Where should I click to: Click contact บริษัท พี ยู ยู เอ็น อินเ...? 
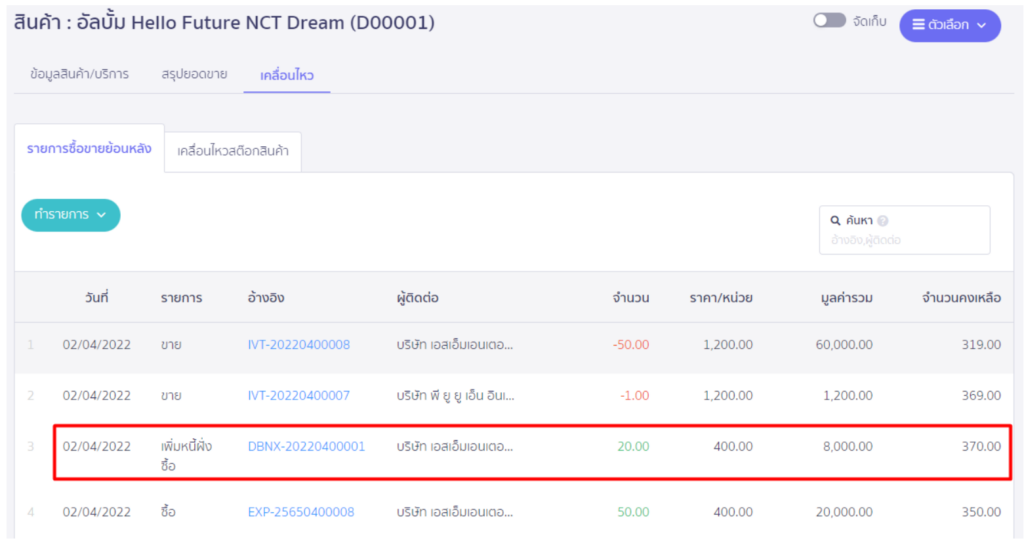coord(455,396)
